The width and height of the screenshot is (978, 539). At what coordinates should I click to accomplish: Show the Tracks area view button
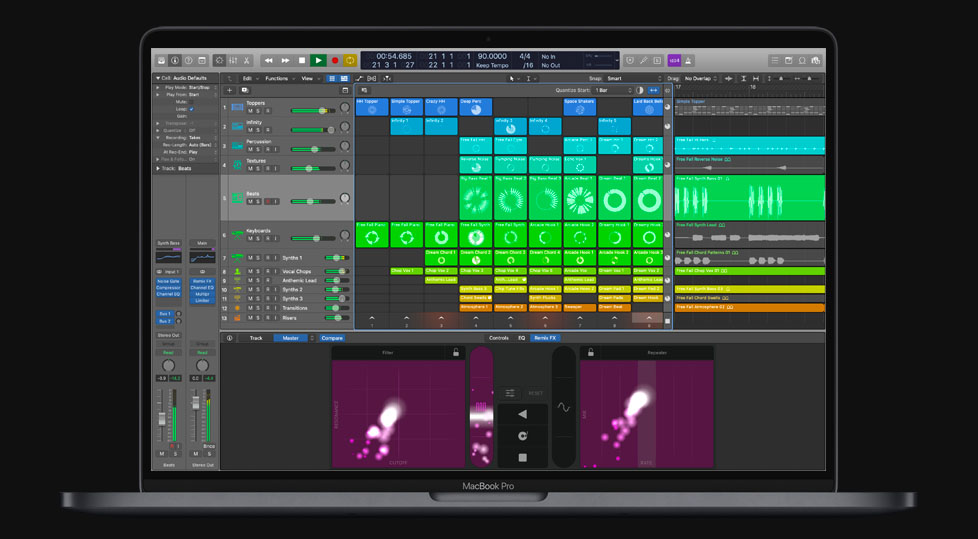pos(344,79)
